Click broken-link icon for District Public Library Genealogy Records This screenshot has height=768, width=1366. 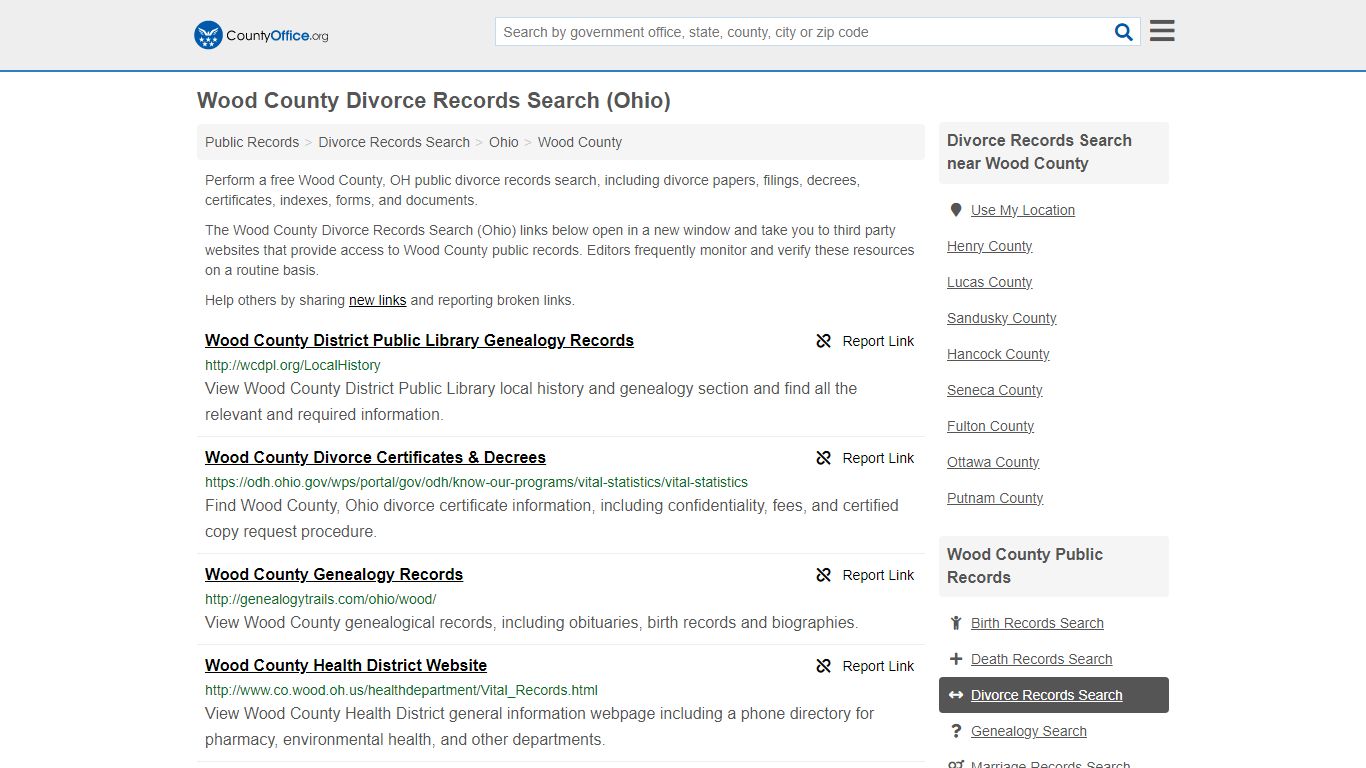click(x=824, y=341)
